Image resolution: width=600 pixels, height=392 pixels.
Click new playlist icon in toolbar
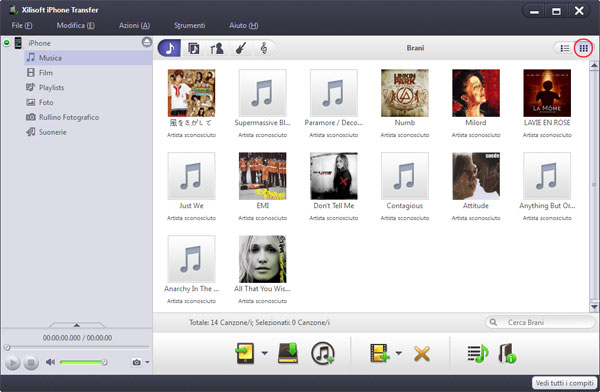point(478,353)
